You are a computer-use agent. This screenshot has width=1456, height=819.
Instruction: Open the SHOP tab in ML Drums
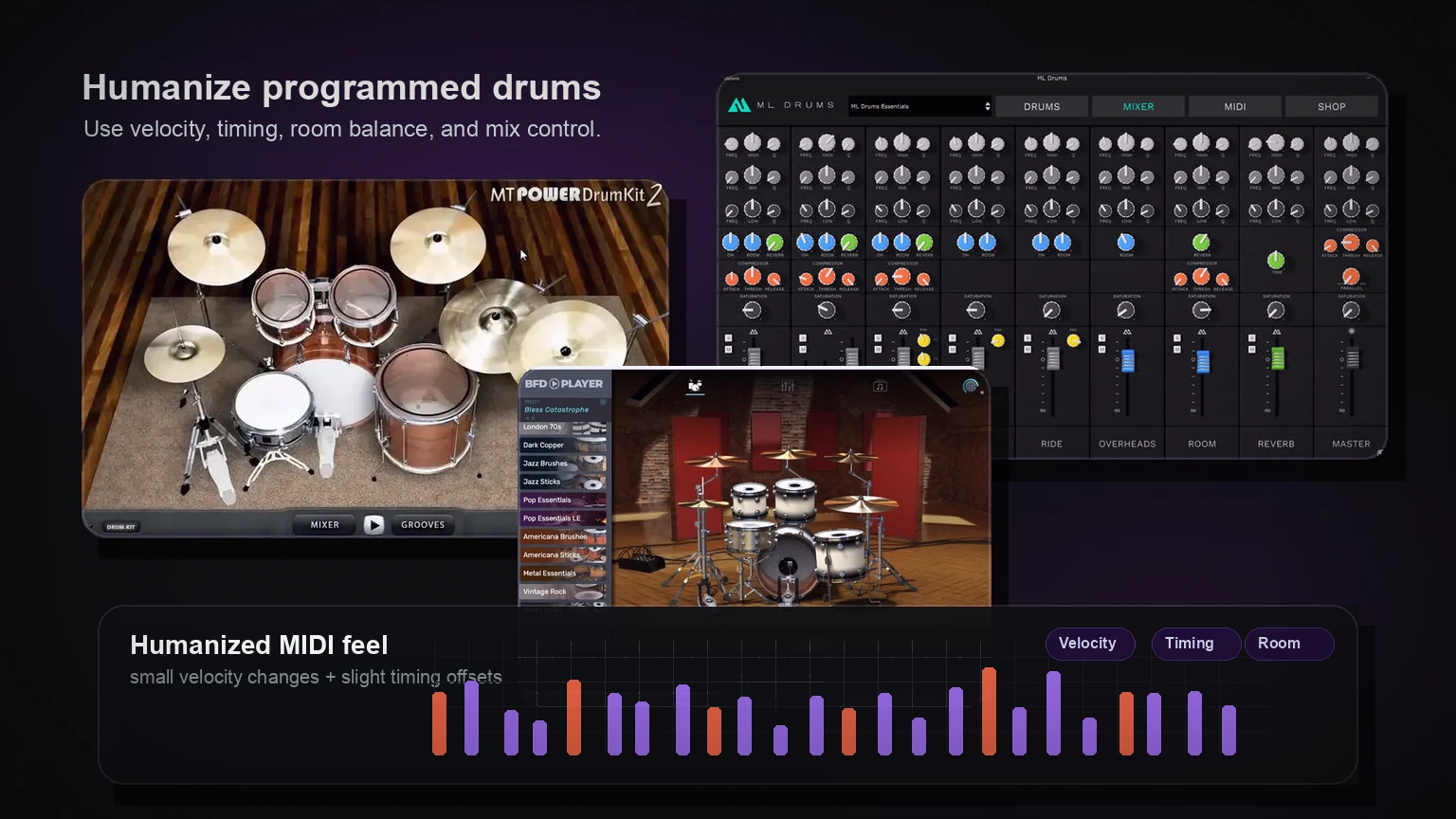click(x=1332, y=106)
